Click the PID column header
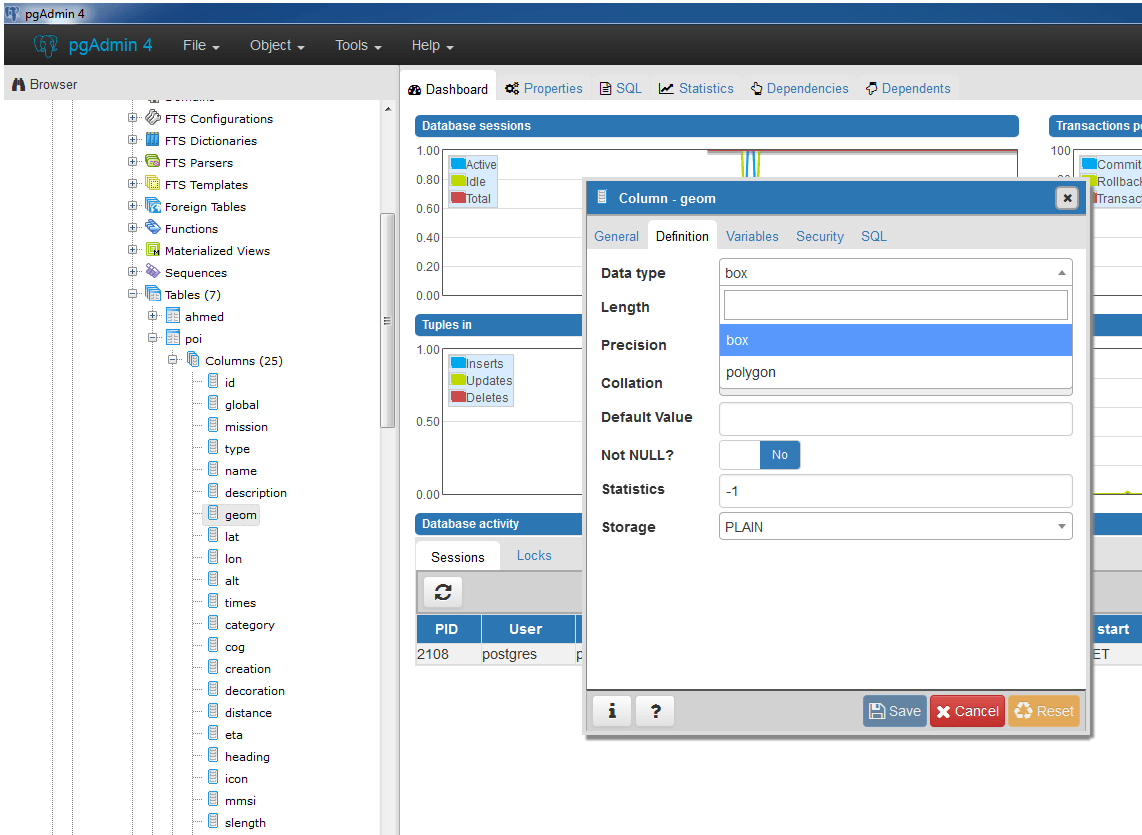 [x=447, y=629]
